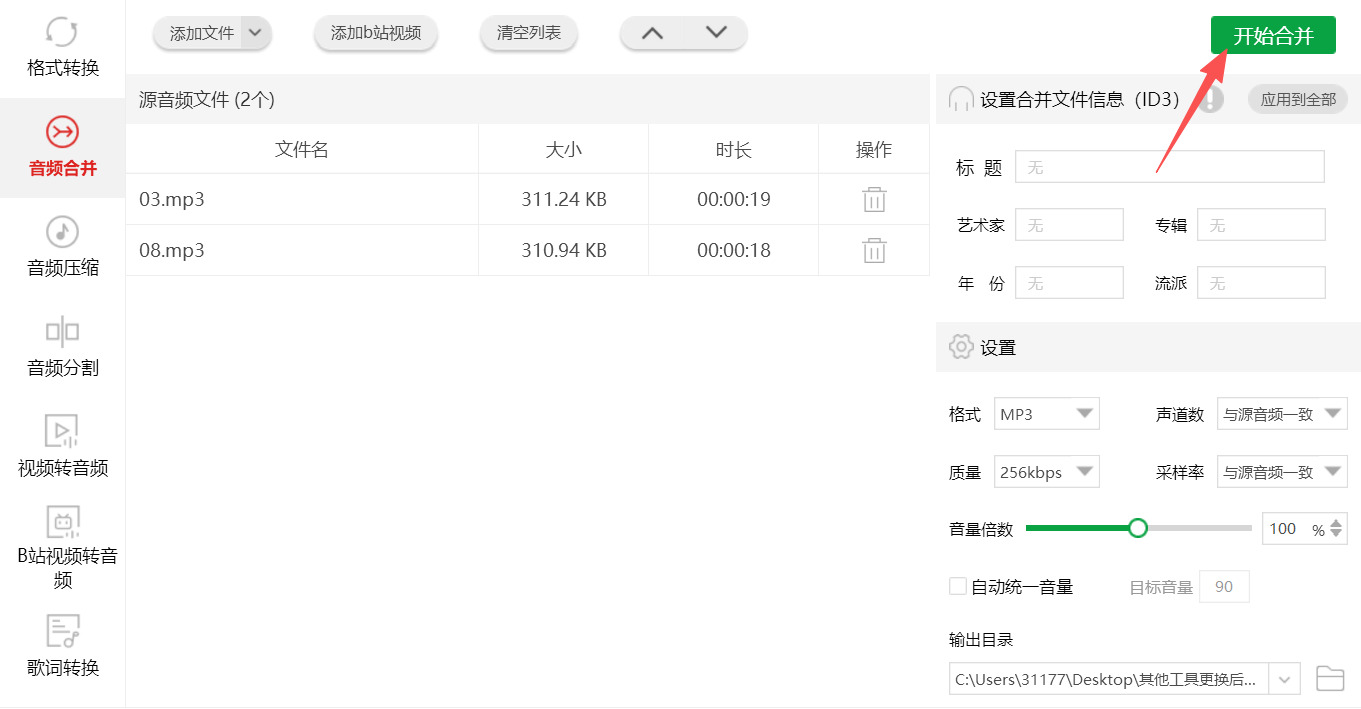This screenshot has width=1361, height=709.
Task: Select the 03.mp3 file row
Action: 527,199
